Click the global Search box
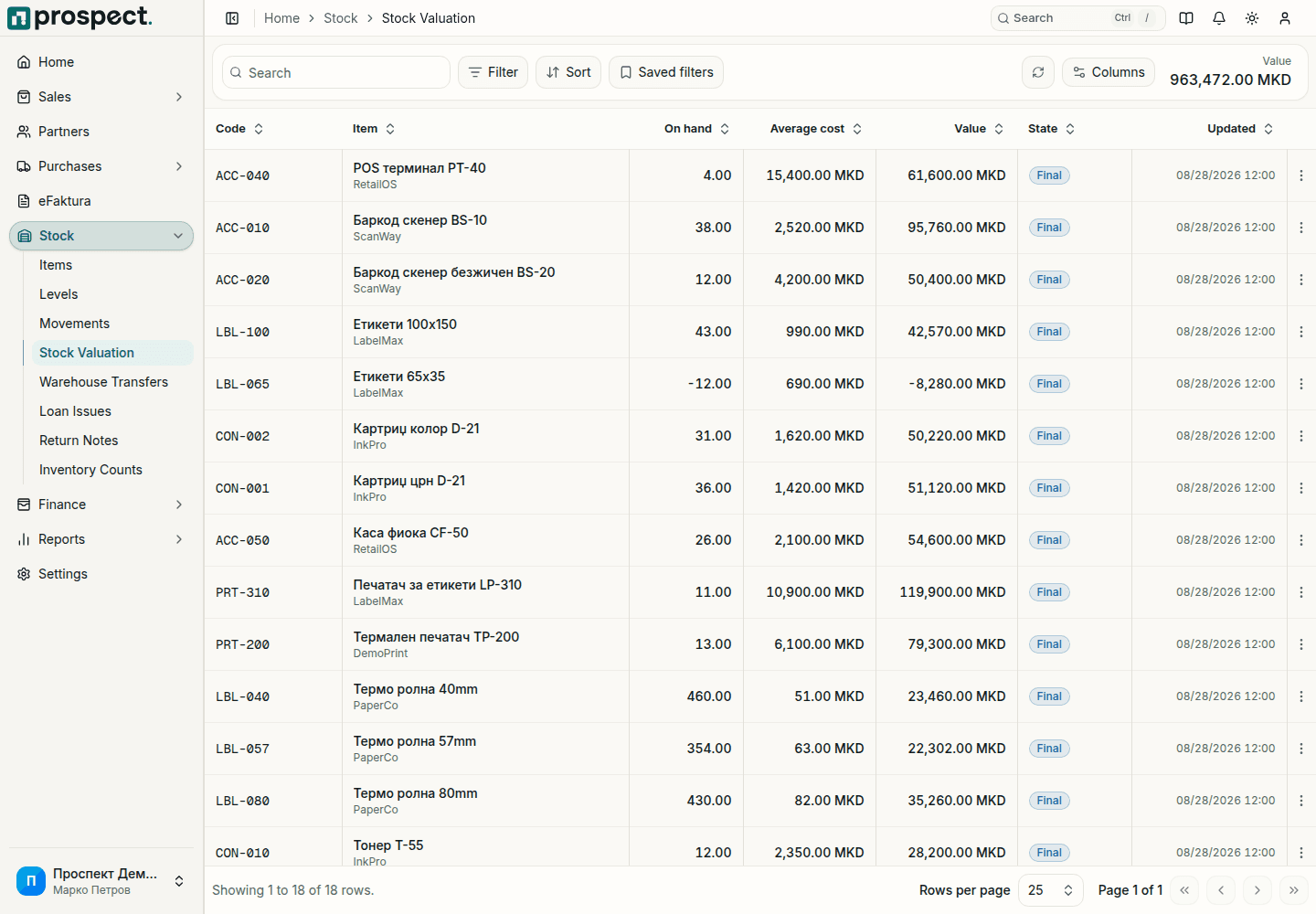This screenshot has width=1316, height=914. point(1078,18)
